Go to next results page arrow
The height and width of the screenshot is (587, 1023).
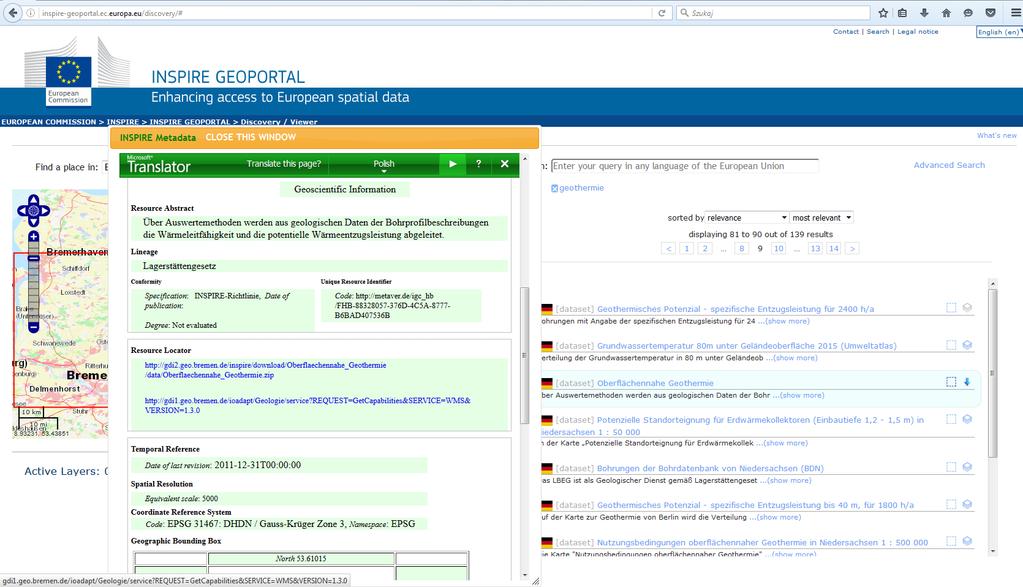point(852,248)
